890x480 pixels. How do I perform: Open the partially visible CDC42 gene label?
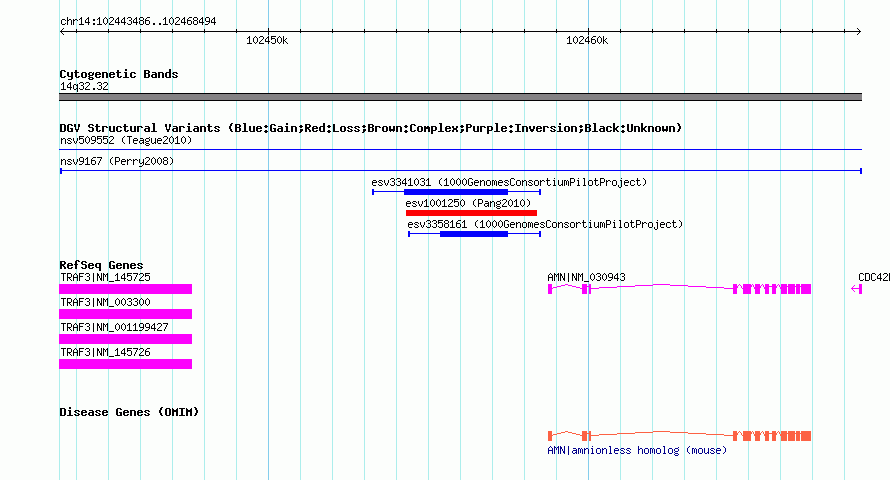pyautogui.click(x=874, y=277)
